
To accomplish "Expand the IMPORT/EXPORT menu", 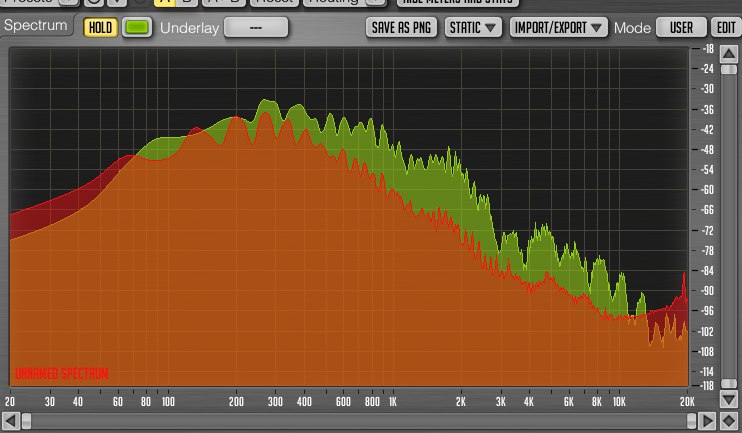I will pyautogui.click(x=559, y=27).
